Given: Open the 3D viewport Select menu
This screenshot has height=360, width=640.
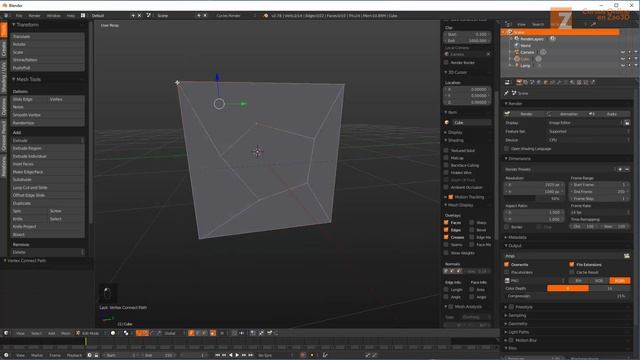Looking at the screenshot, I should point(36,333).
